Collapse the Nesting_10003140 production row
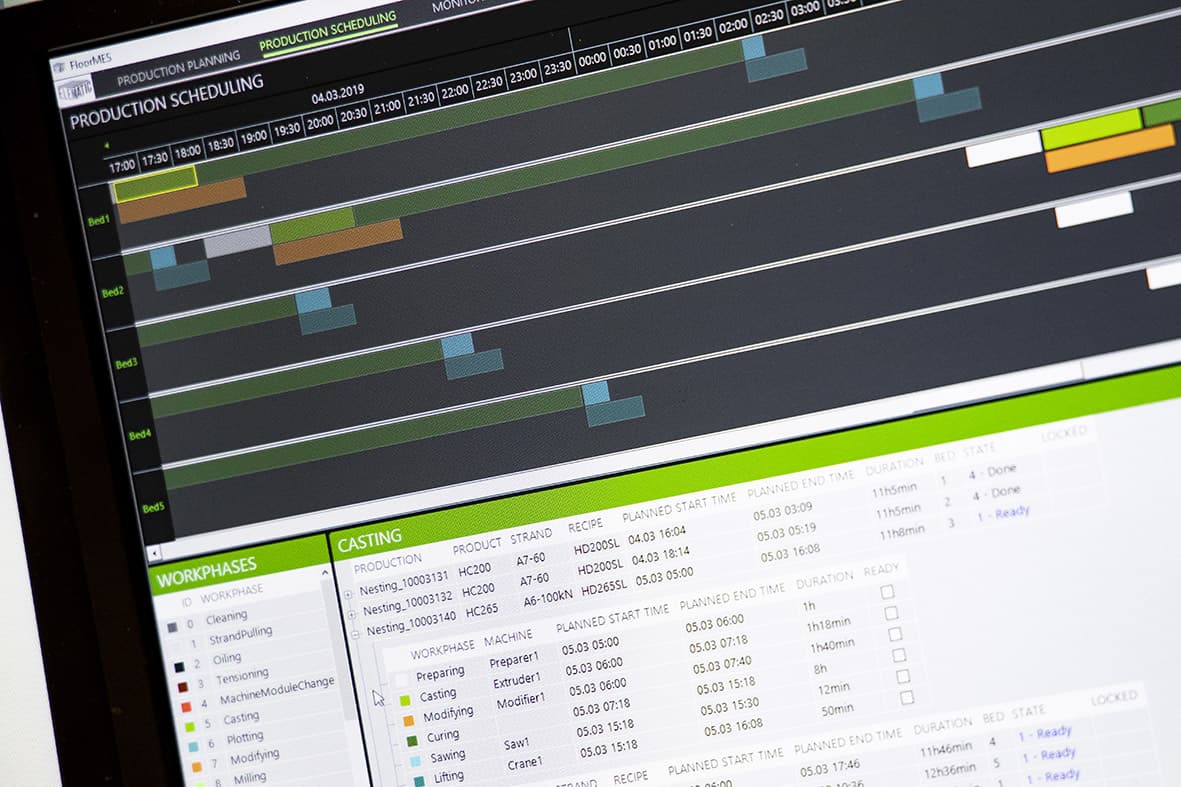The height and width of the screenshot is (787, 1181). point(356,635)
